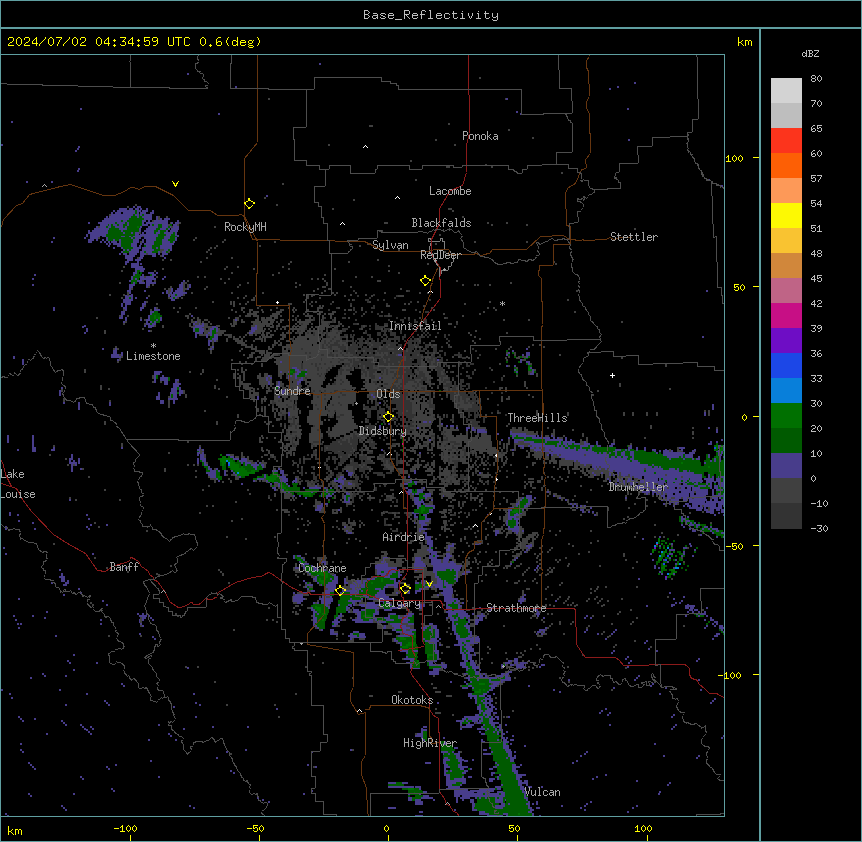The height and width of the screenshot is (842, 862).
Task: Click the Innisfail city label
Action: [x=415, y=326]
